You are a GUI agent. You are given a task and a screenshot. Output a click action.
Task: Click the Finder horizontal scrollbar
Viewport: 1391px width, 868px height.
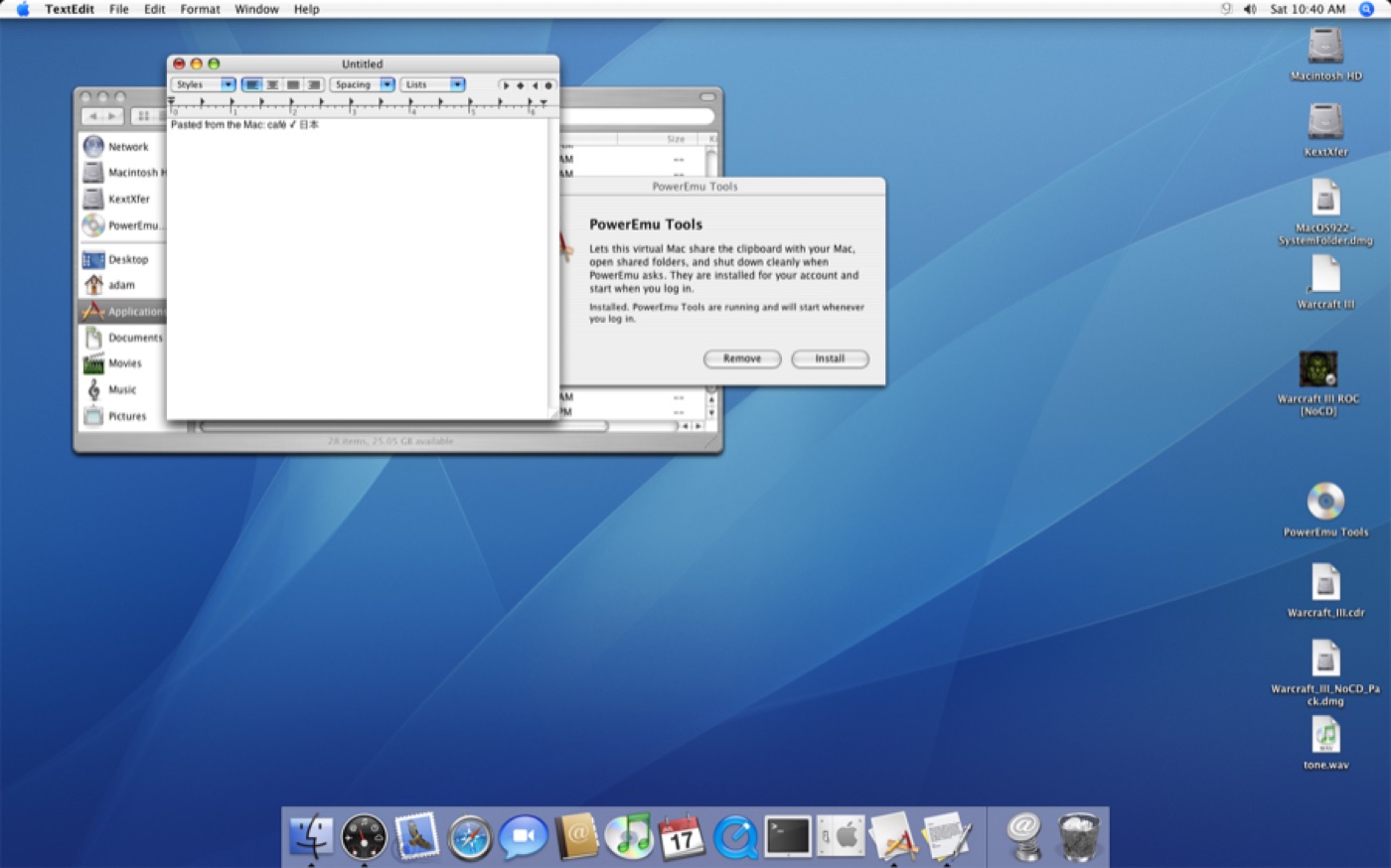(x=402, y=426)
